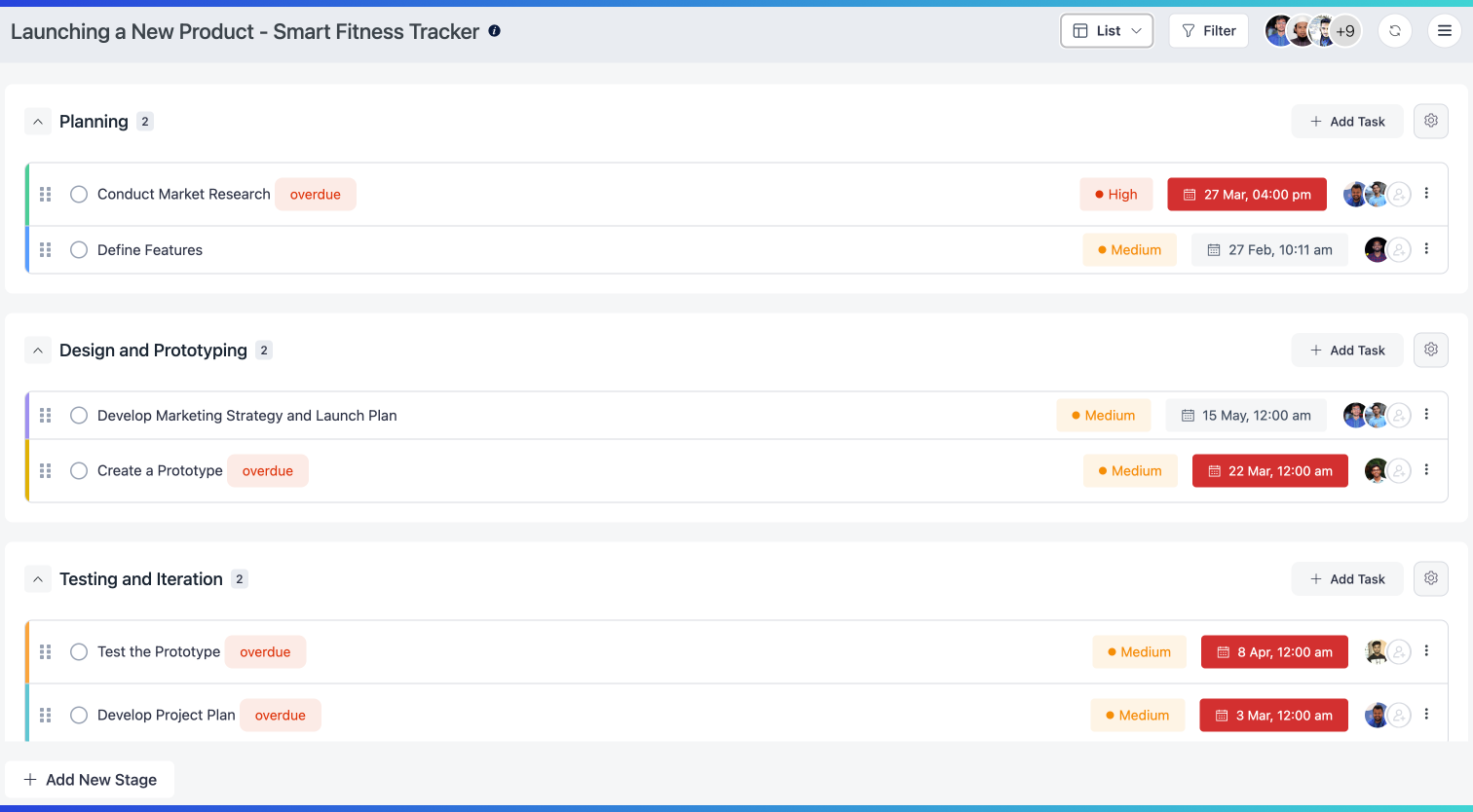Click the High priority badge

tap(1115, 195)
